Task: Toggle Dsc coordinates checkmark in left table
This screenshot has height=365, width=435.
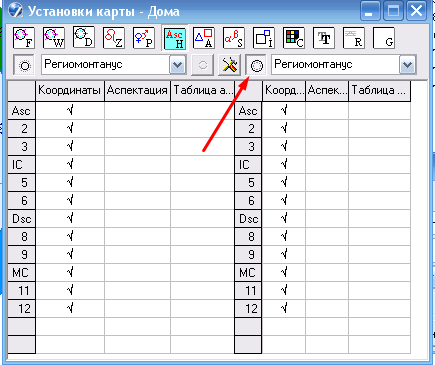Action: [x=70, y=218]
